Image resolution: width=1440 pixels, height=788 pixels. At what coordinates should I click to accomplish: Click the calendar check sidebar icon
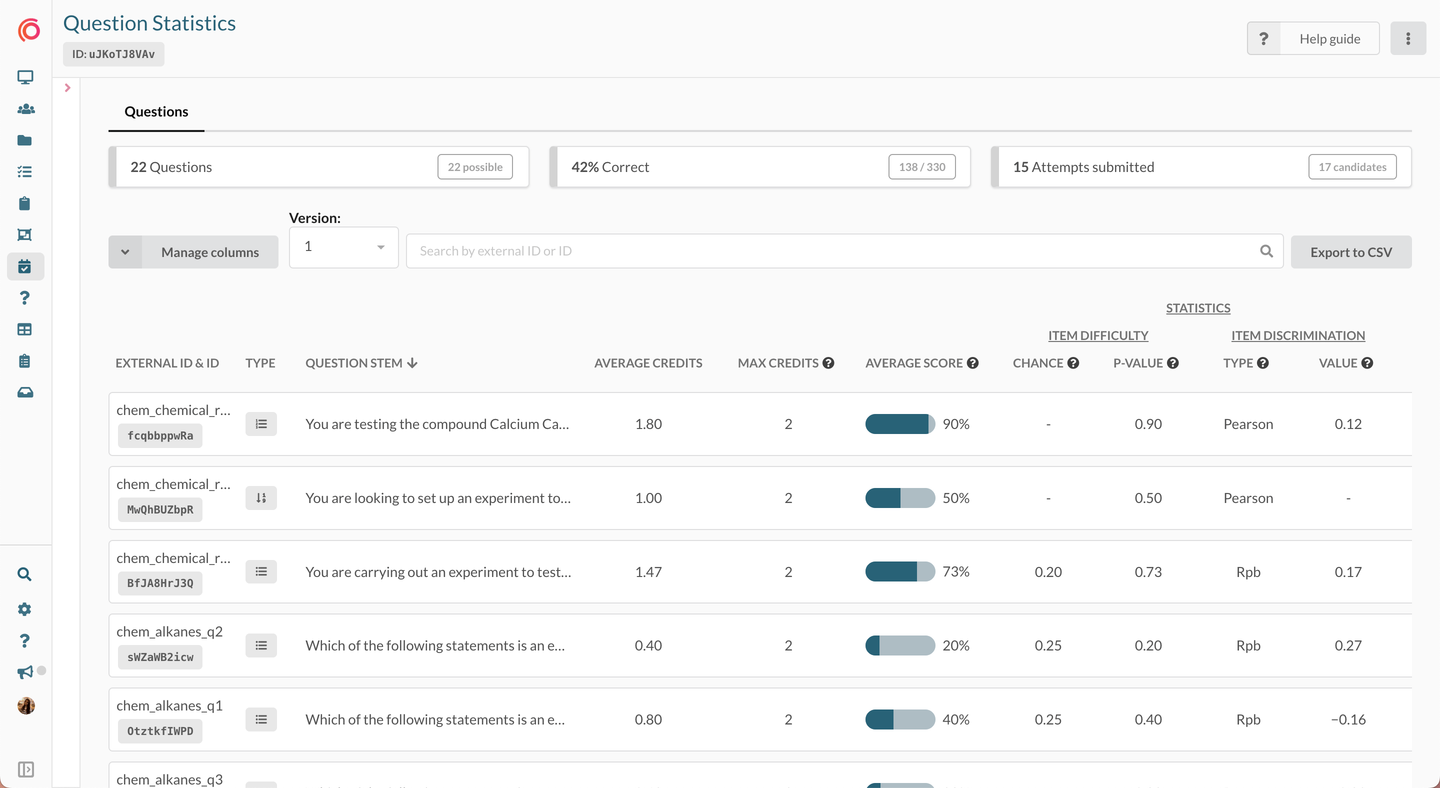(x=25, y=267)
